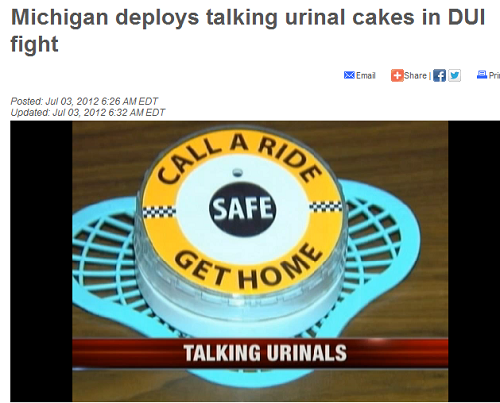Screen dimensions: 500x403
Task: Open the Share text link
Action: 415,76
